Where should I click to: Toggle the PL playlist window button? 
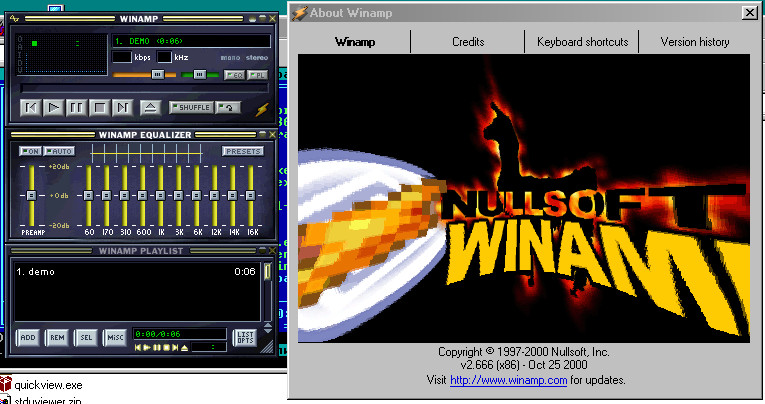(x=258, y=75)
